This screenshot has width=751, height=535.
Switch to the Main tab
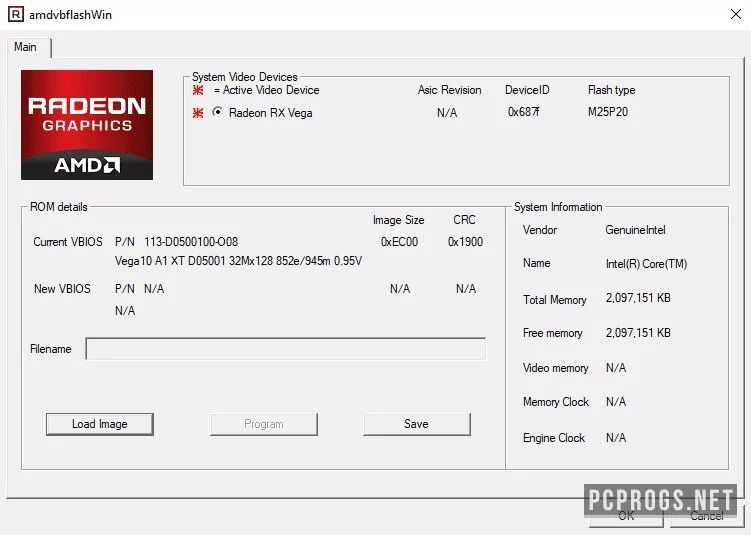25,47
